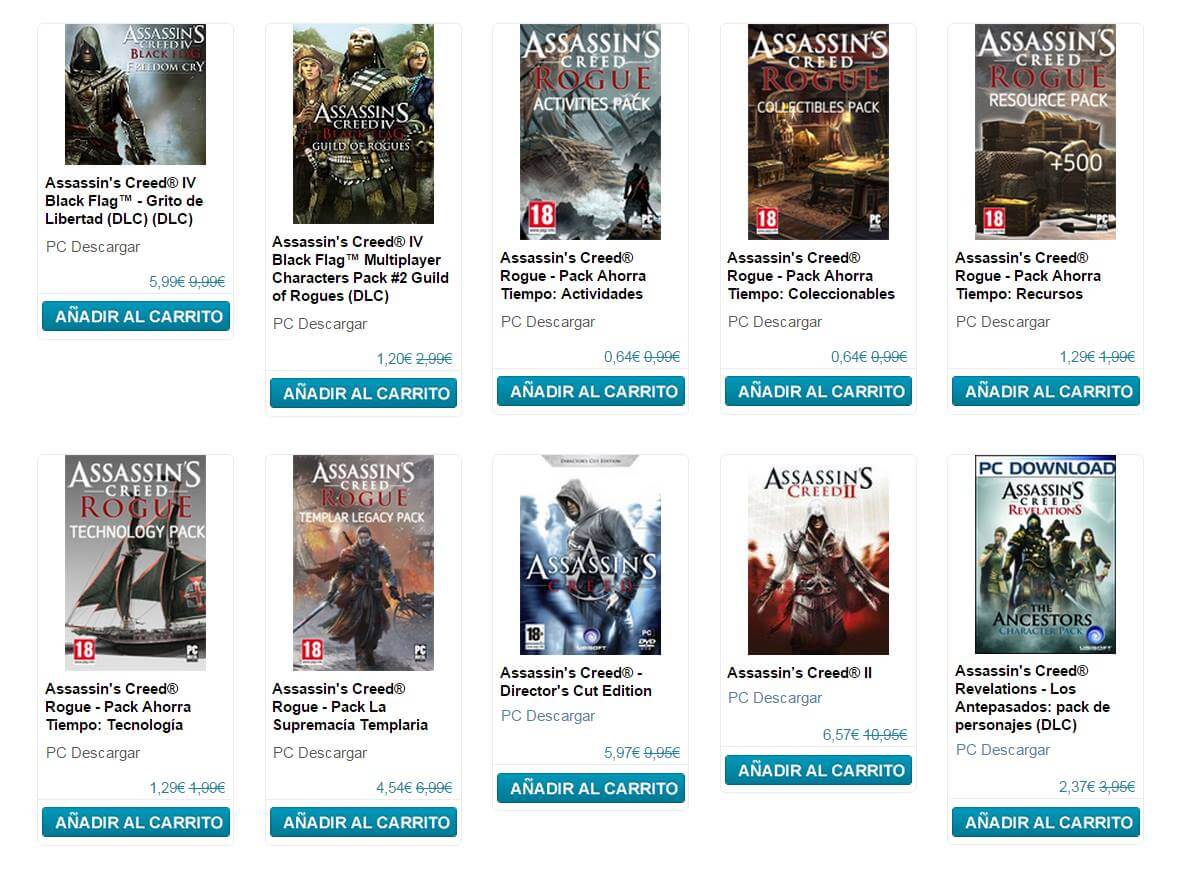Open the Freedom Cry cover image
The height and width of the screenshot is (878, 1192).
(135, 94)
